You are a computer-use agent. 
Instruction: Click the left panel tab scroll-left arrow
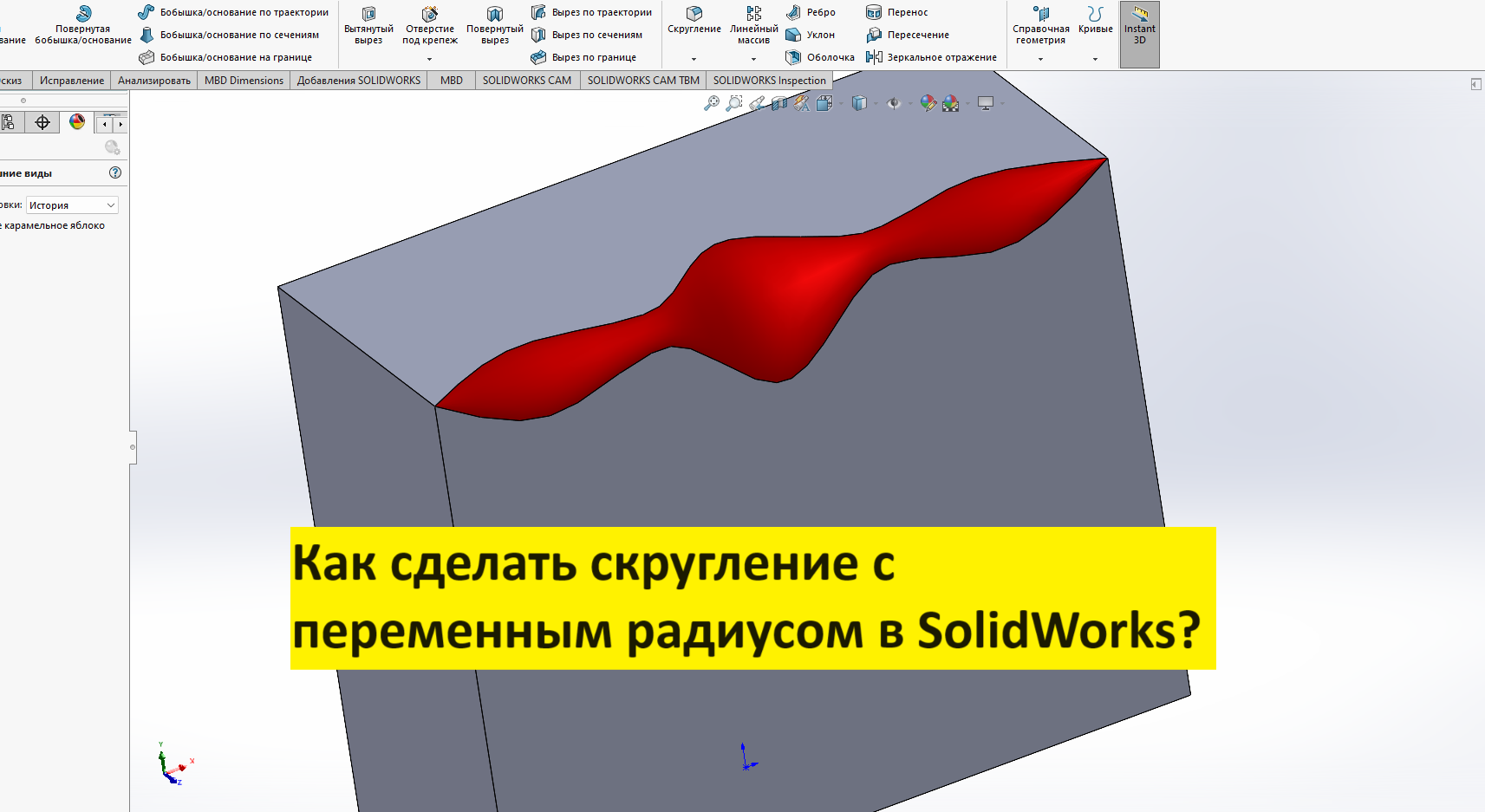105,124
